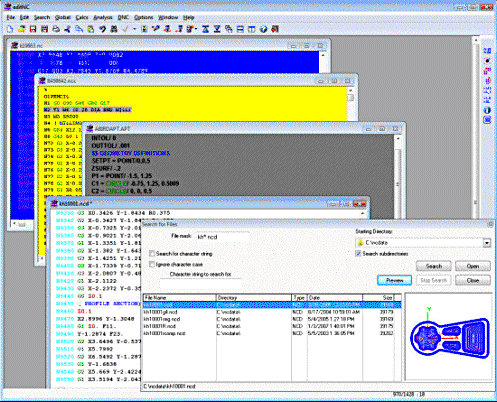This screenshot has width=497, height=402.
Task: Click the bottom boxed icon in right sidebar
Action: tap(487, 120)
